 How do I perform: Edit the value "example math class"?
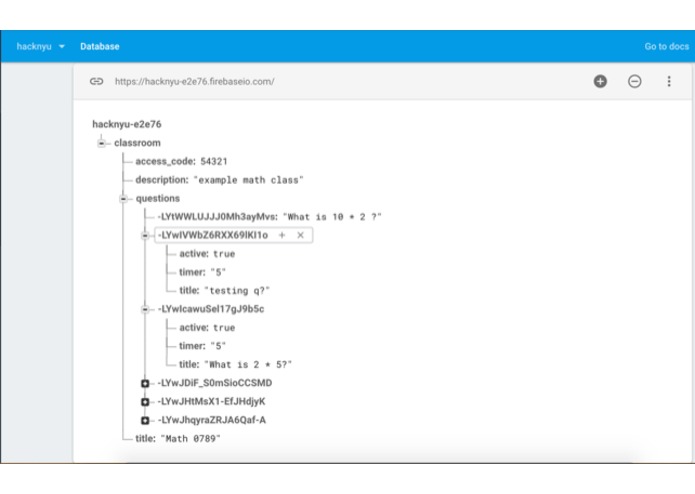[x=248, y=180]
